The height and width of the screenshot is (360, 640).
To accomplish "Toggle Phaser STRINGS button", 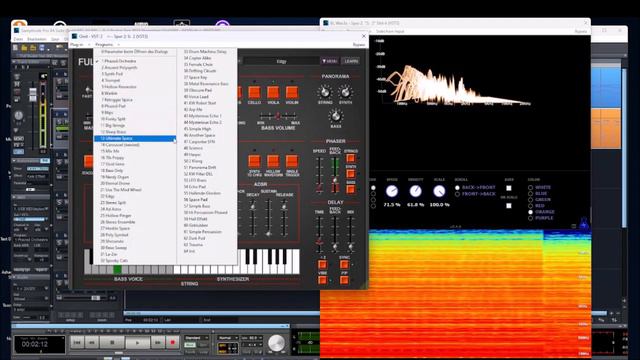I will (x=351, y=158).
